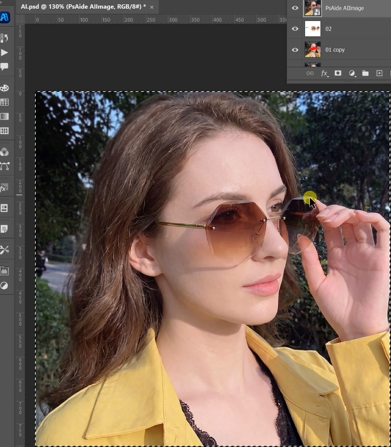Open the Actions panel play icon
The height and width of the screenshot is (447, 391).
4,53
